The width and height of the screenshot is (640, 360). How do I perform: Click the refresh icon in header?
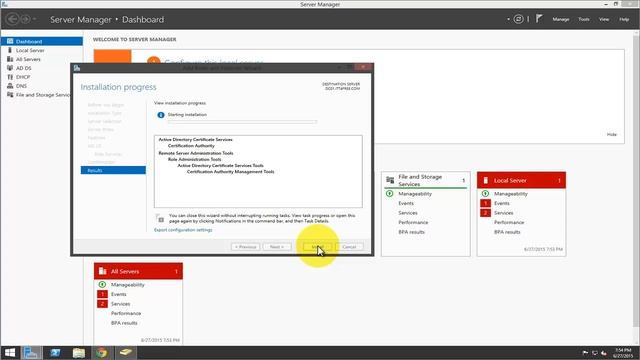click(518, 19)
